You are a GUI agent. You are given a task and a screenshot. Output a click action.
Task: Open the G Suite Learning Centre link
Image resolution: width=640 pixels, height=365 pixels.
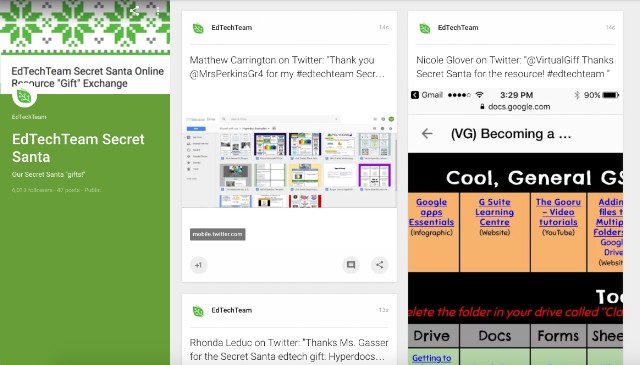[494, 212]
